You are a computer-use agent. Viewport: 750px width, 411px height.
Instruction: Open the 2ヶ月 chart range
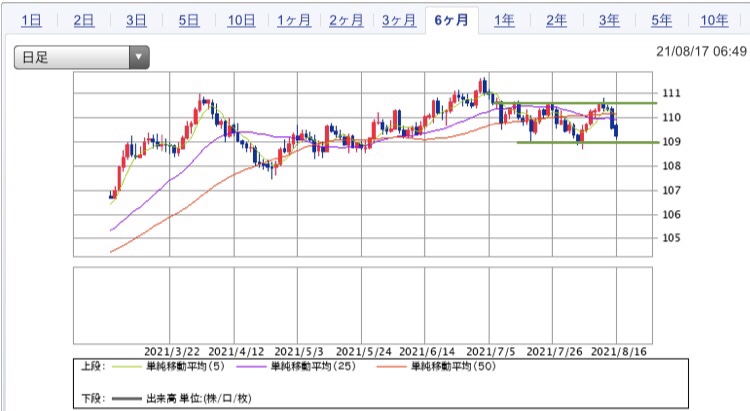(x=346, y=20)
